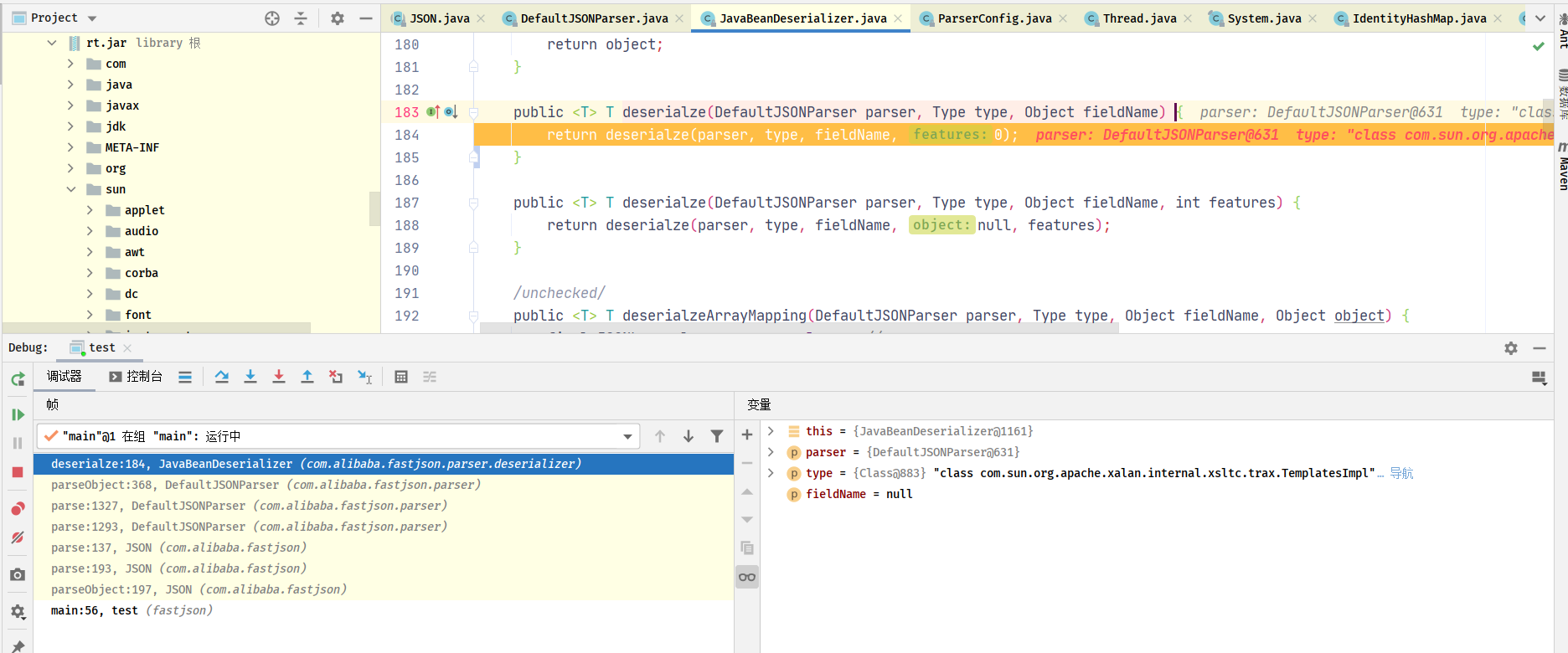1568x653 pixels.
Task: Open IdentityHashMap.java tab
Action: point(1418,18)
